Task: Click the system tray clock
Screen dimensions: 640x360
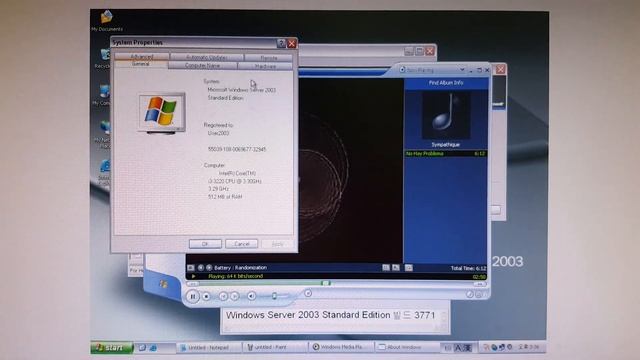Action: pyautogui.click(x=529, y=347)
